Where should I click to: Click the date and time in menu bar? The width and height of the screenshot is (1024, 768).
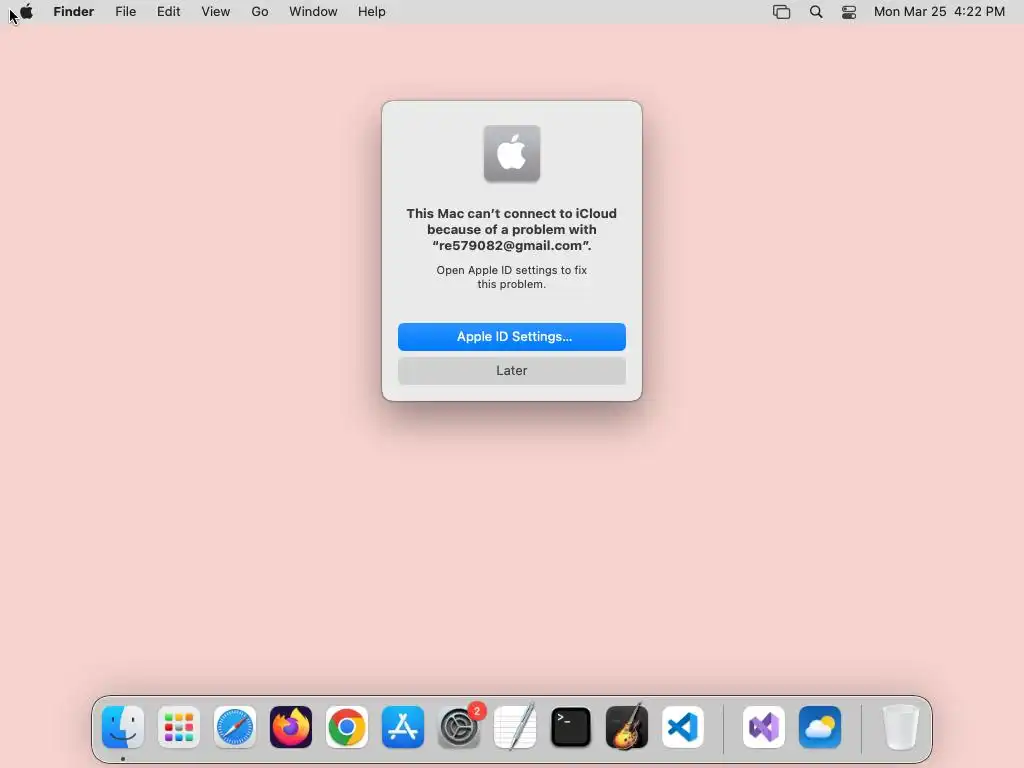[x=939, y=12]
